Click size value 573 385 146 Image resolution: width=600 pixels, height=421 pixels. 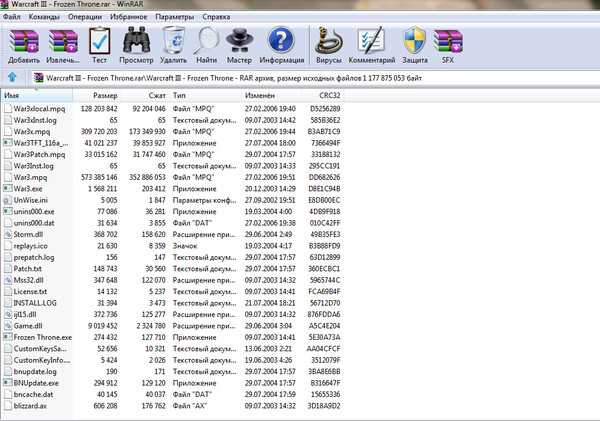99,177
